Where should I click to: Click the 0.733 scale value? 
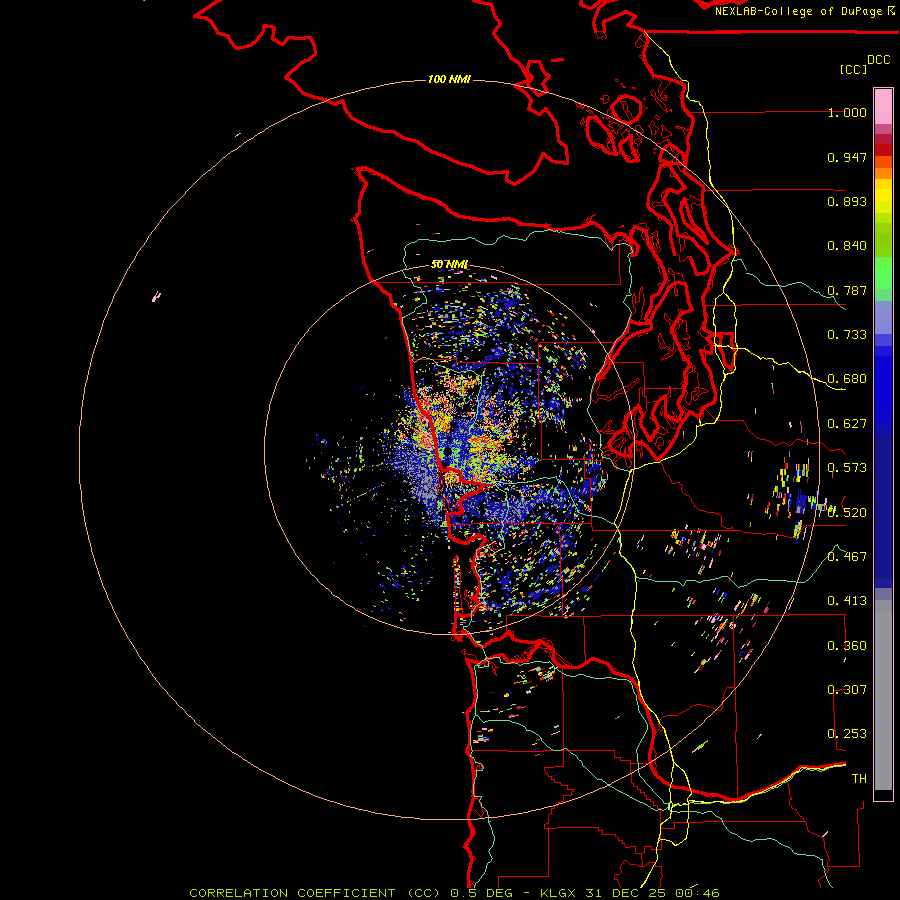[x=847, y=335]
